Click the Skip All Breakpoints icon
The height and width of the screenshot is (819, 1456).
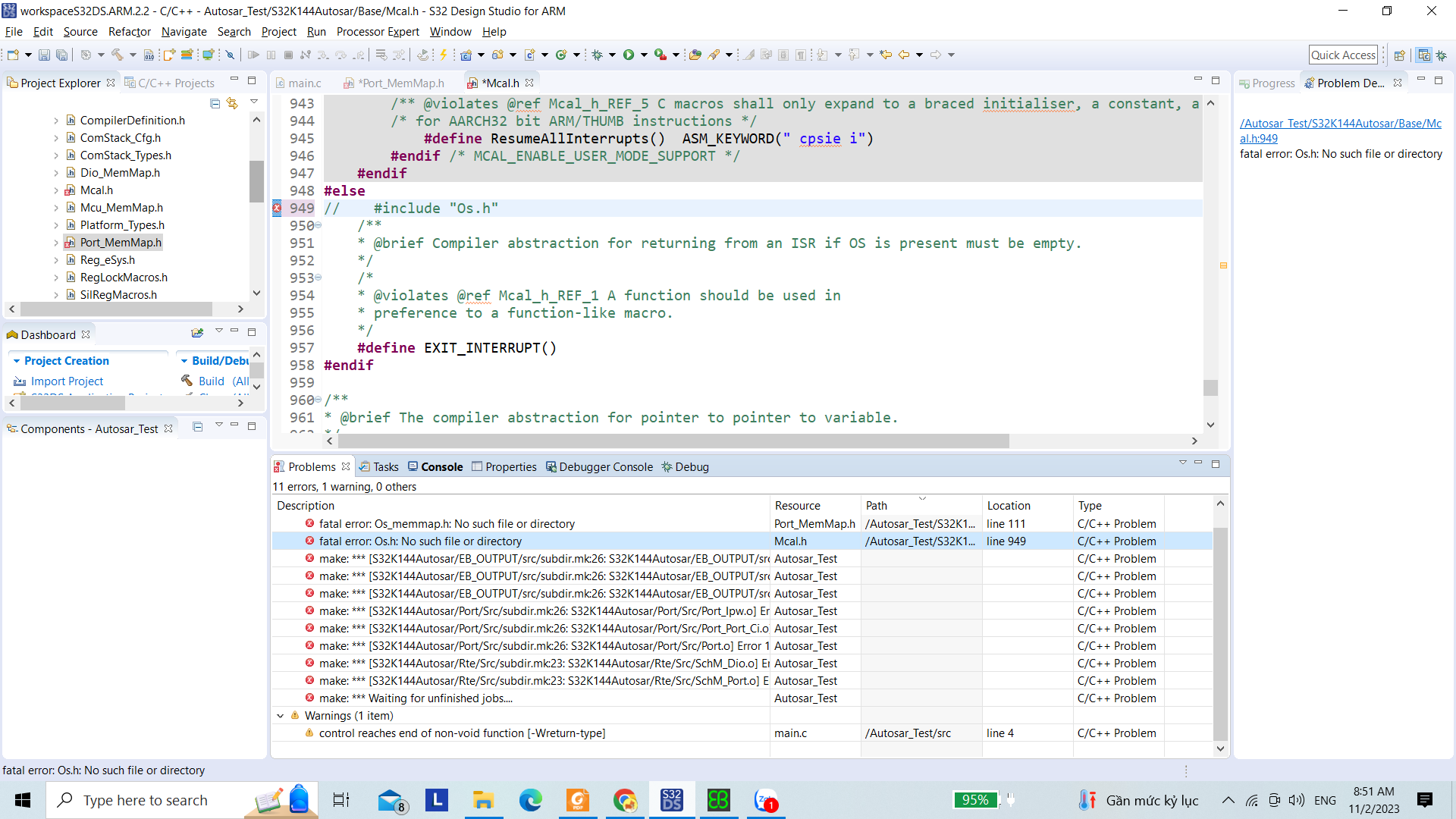230,55
